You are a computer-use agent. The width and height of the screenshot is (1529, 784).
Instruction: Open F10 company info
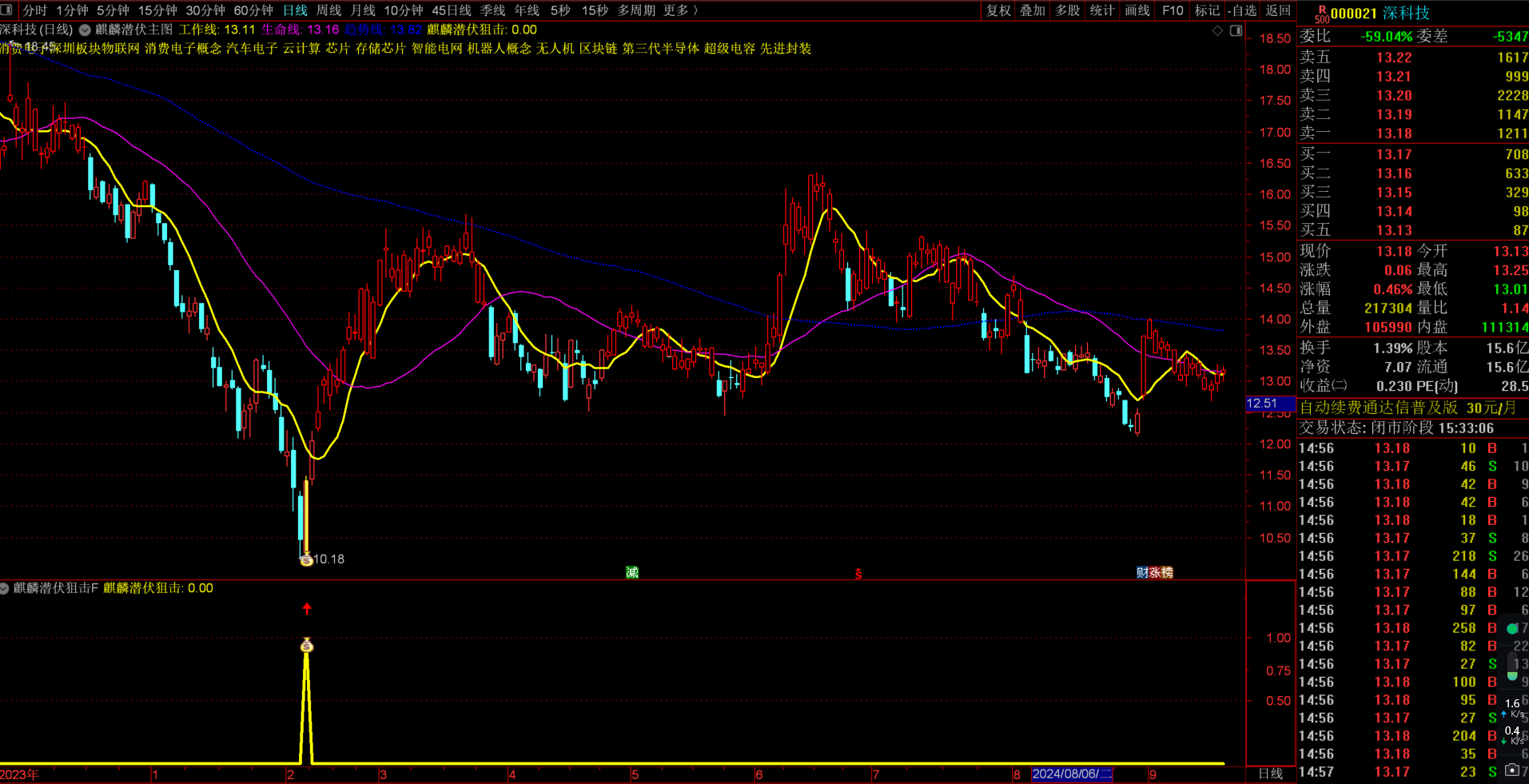coord(1173,10)
